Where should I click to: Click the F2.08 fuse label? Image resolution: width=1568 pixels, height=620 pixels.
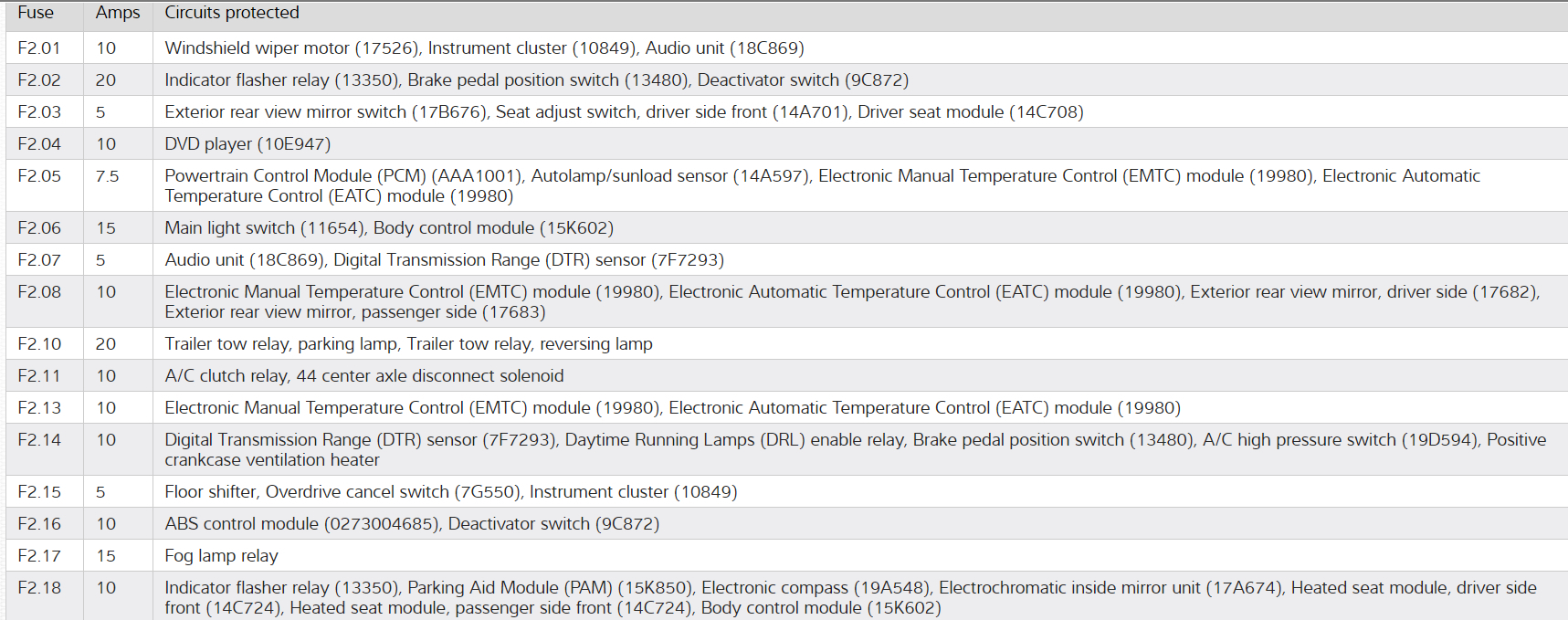click(x=39, y=292)
